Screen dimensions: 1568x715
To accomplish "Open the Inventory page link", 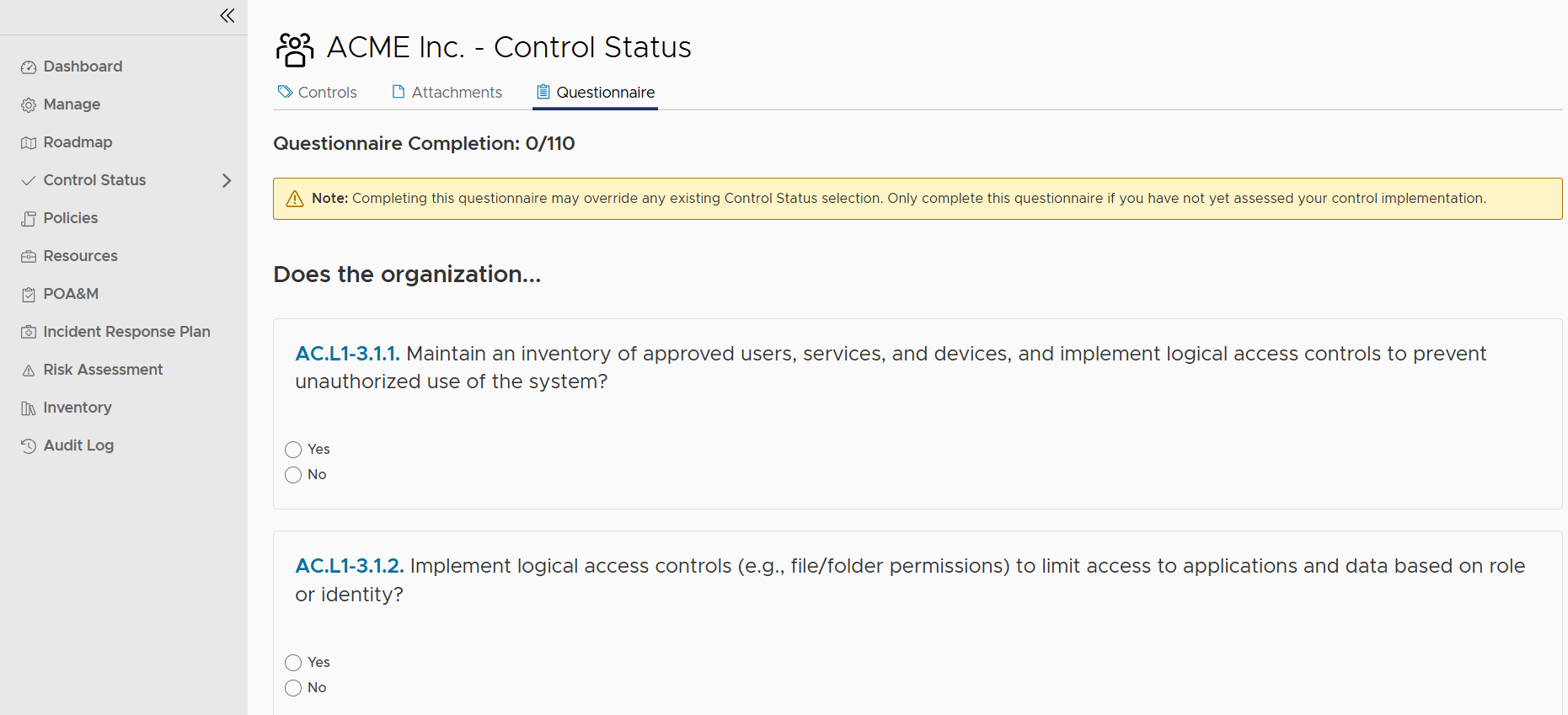I will pos(78,408).
